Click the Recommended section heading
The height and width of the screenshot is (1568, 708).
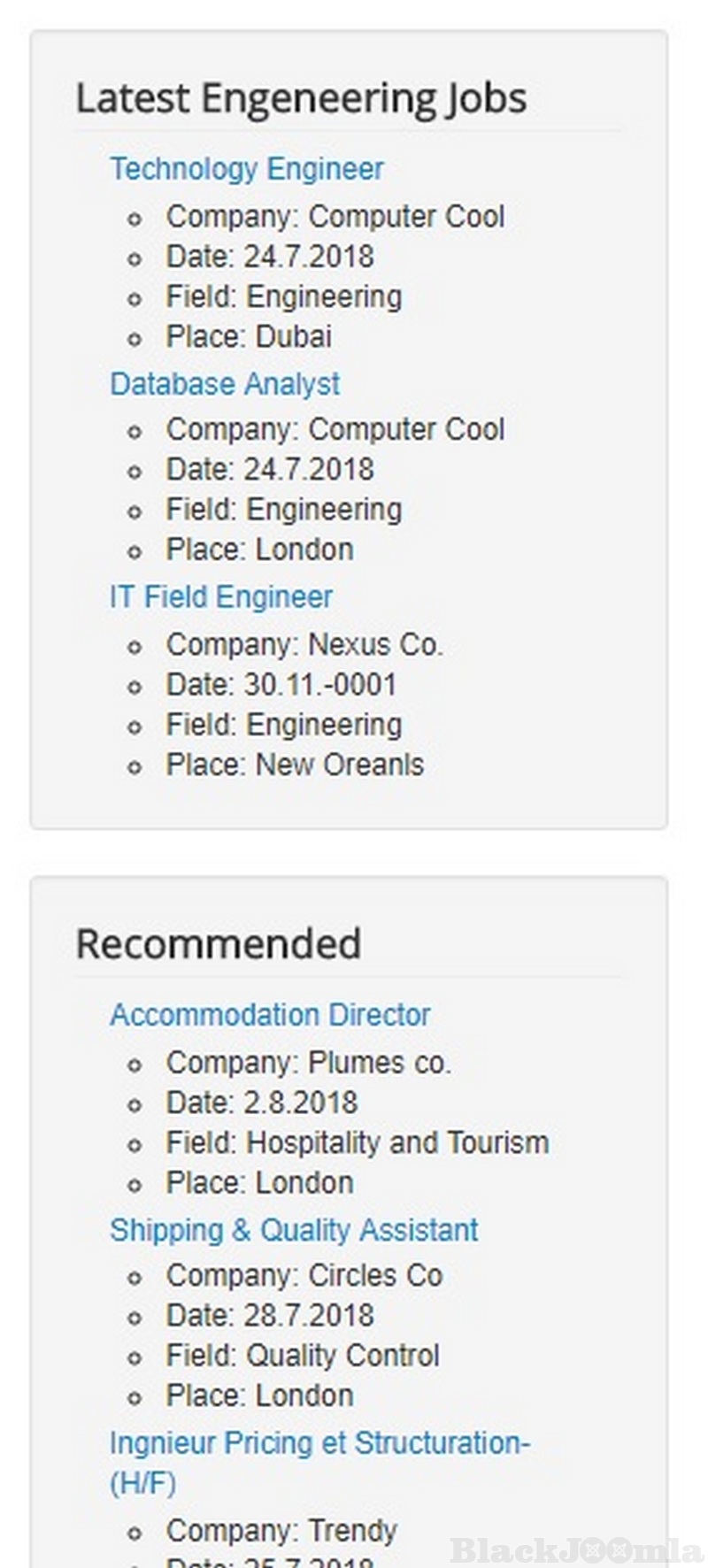tap(219, 943)
